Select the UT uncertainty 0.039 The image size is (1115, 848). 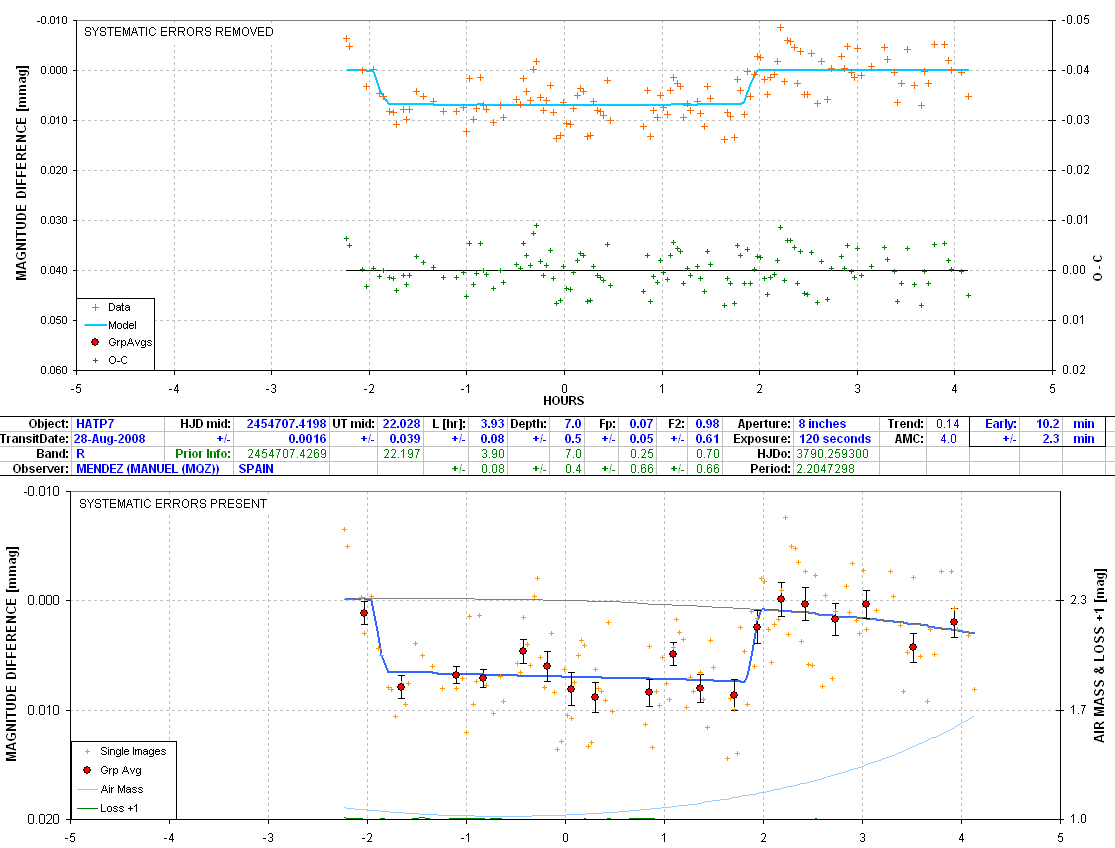(405, 439)
